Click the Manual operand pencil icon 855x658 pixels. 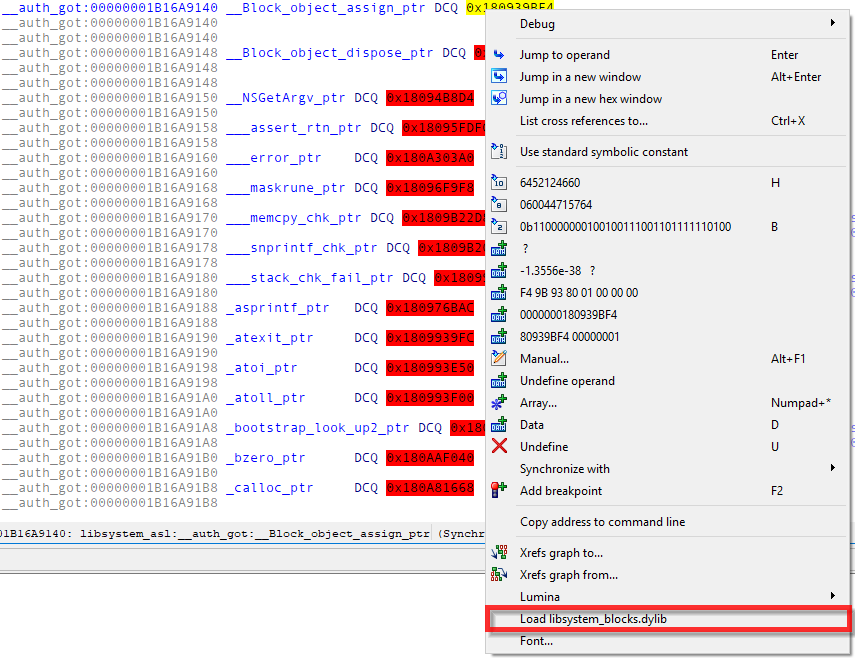(x=500, y=359)
